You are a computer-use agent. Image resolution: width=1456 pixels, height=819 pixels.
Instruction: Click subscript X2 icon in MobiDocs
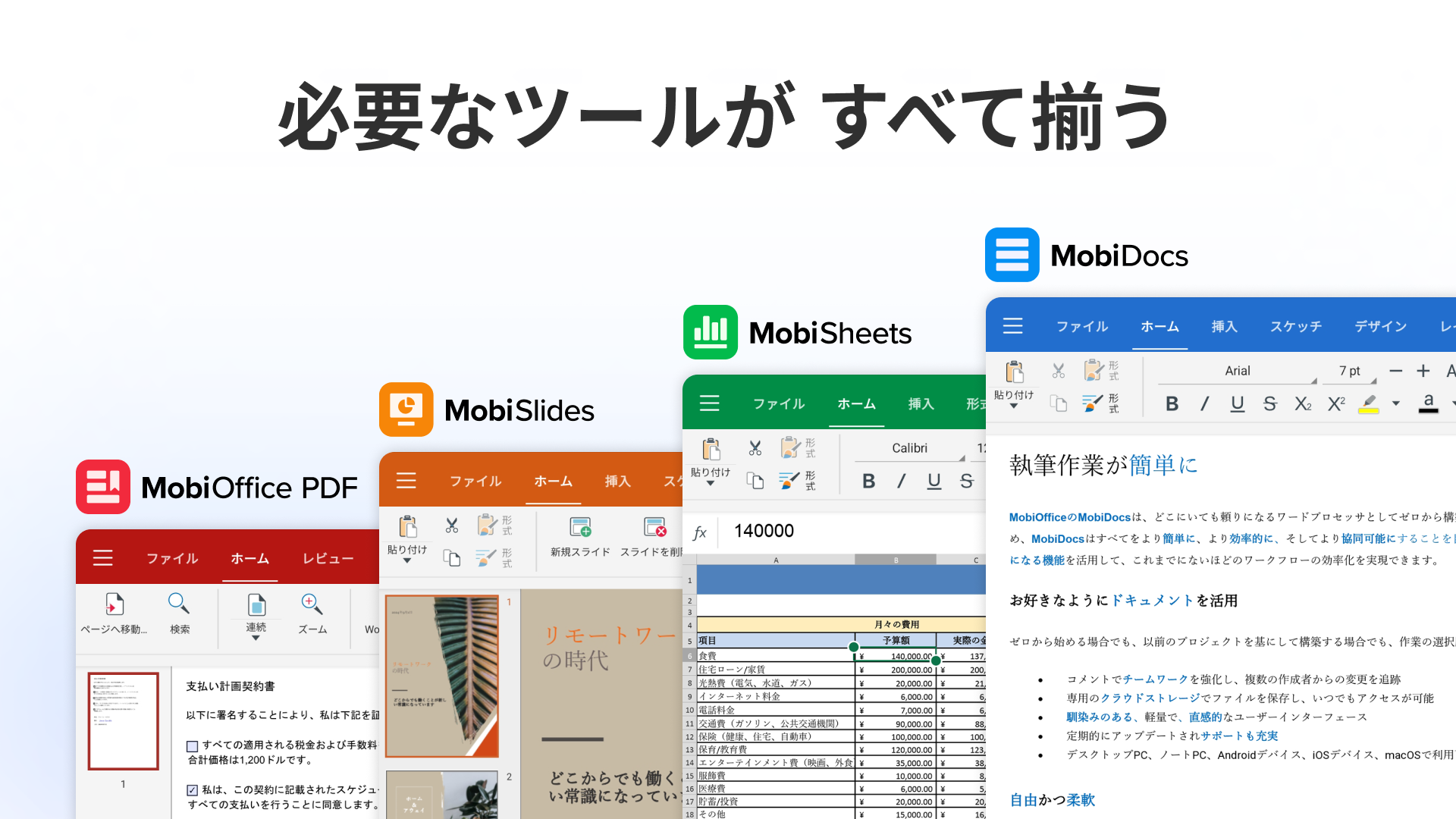click(1303, 404)
